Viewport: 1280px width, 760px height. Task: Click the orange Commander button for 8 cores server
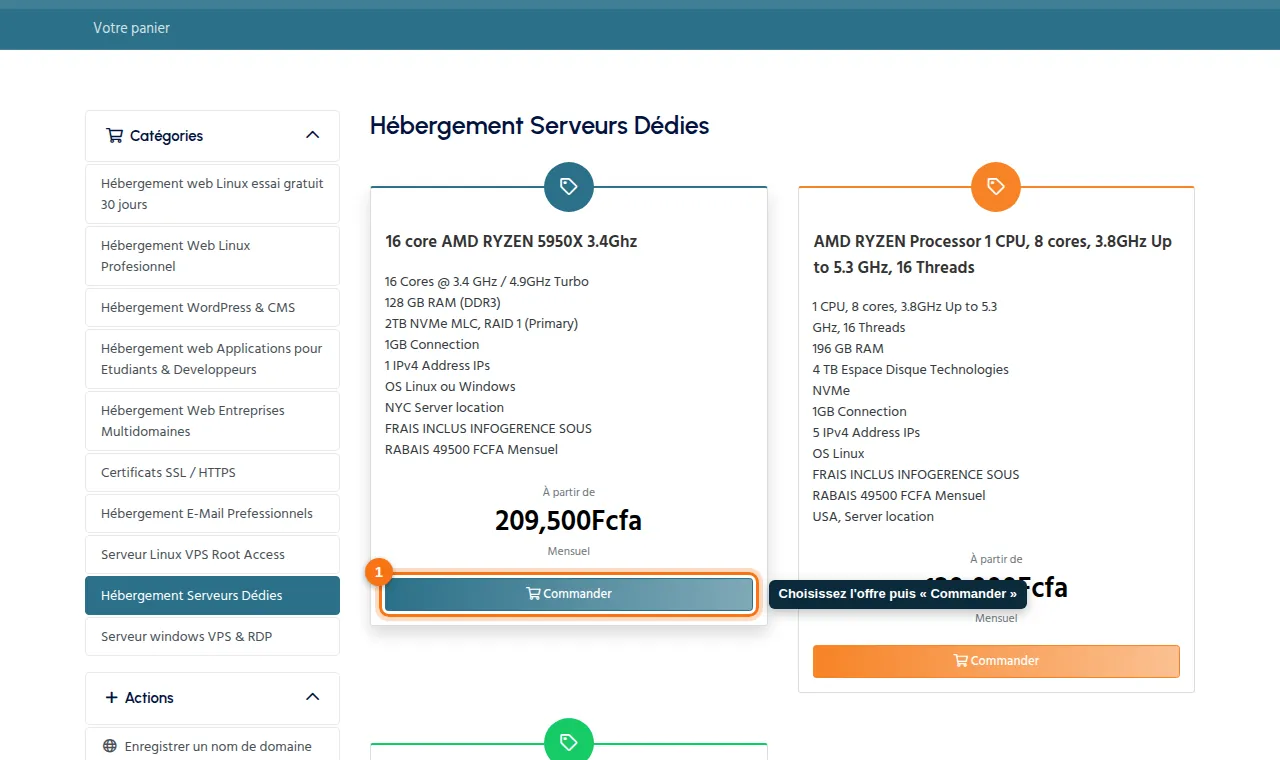tap(996, 661)
